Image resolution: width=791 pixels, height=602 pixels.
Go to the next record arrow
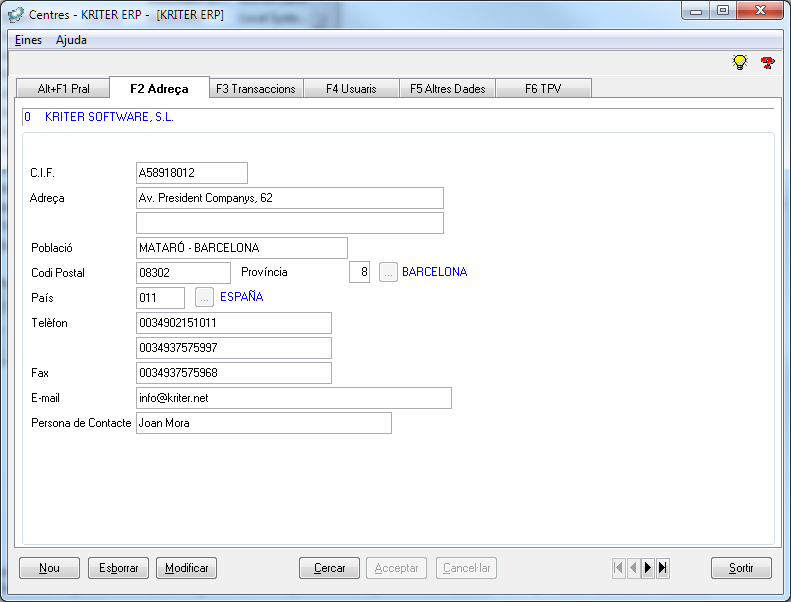point(648,568)
